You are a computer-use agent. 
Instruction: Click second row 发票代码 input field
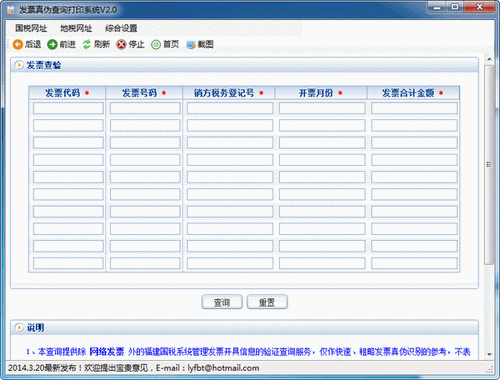tap(68, 125)
